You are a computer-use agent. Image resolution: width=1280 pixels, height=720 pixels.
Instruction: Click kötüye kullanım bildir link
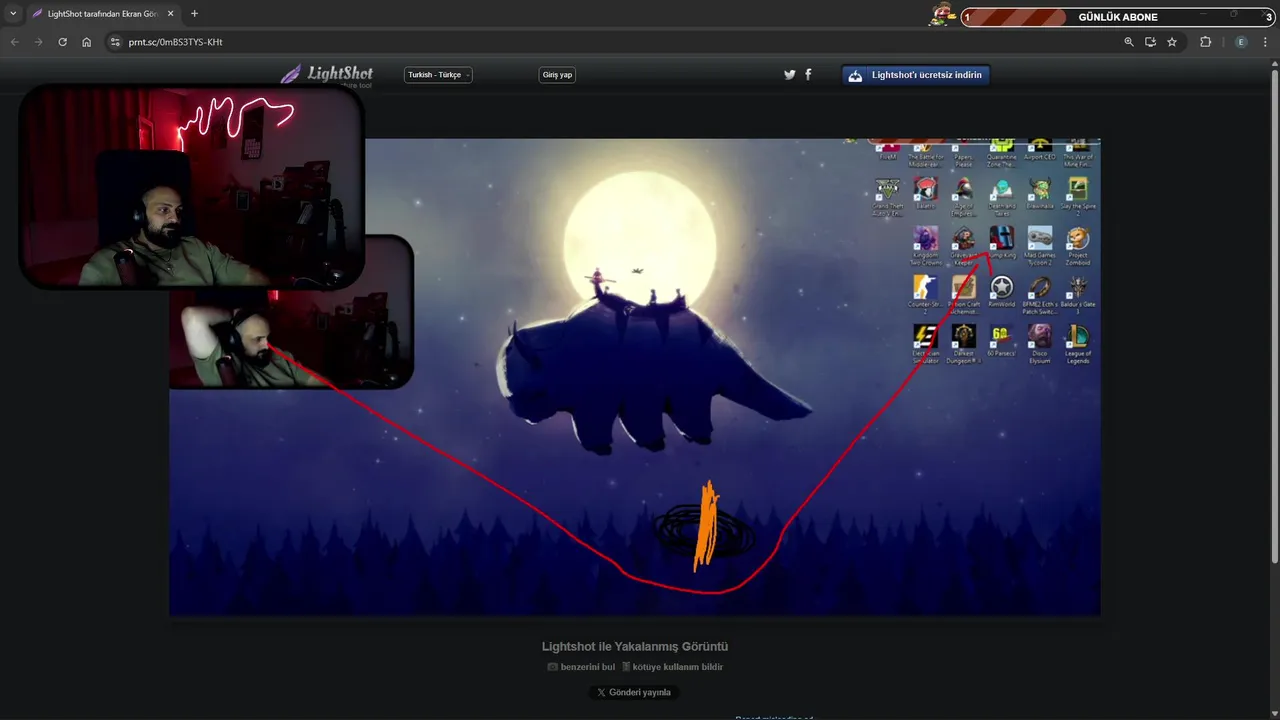(672, 667)
